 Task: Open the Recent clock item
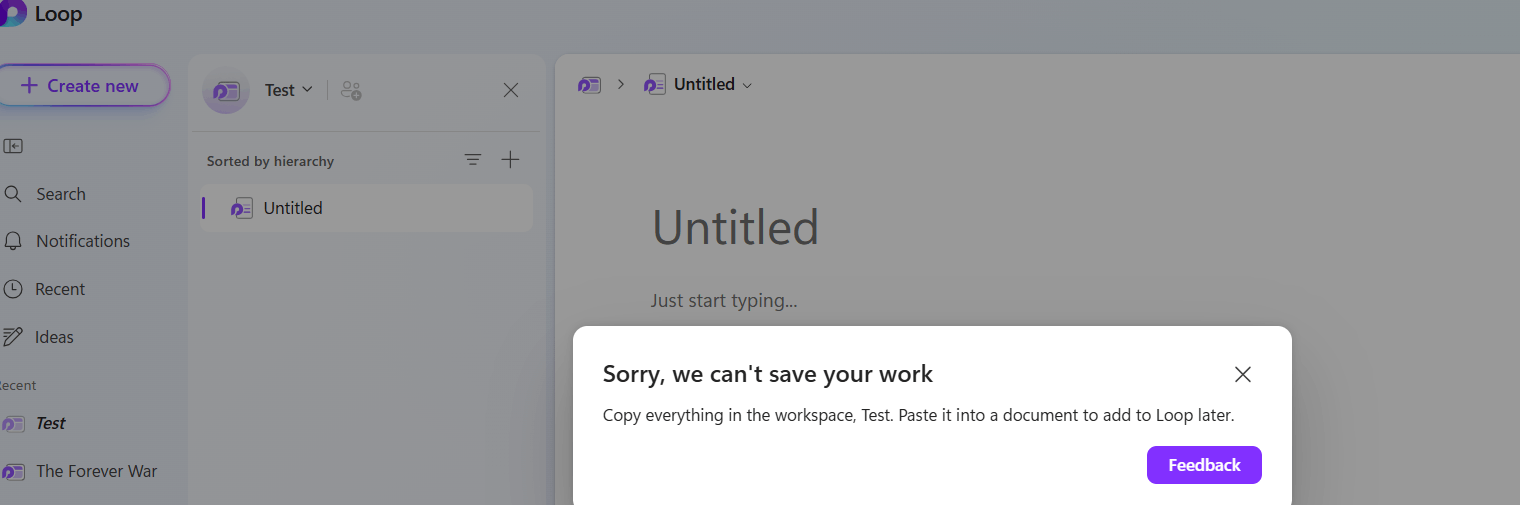tap(46, 289)
